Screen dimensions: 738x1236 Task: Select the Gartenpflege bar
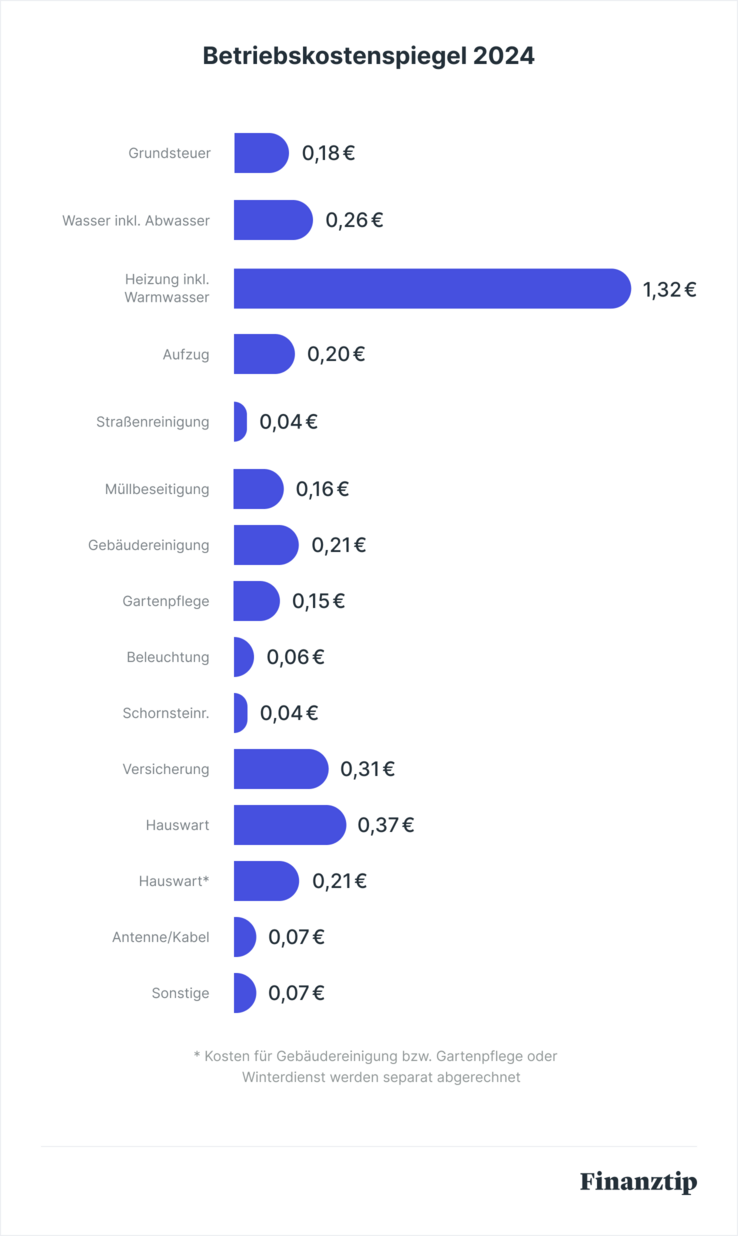(x=256, y=601)
